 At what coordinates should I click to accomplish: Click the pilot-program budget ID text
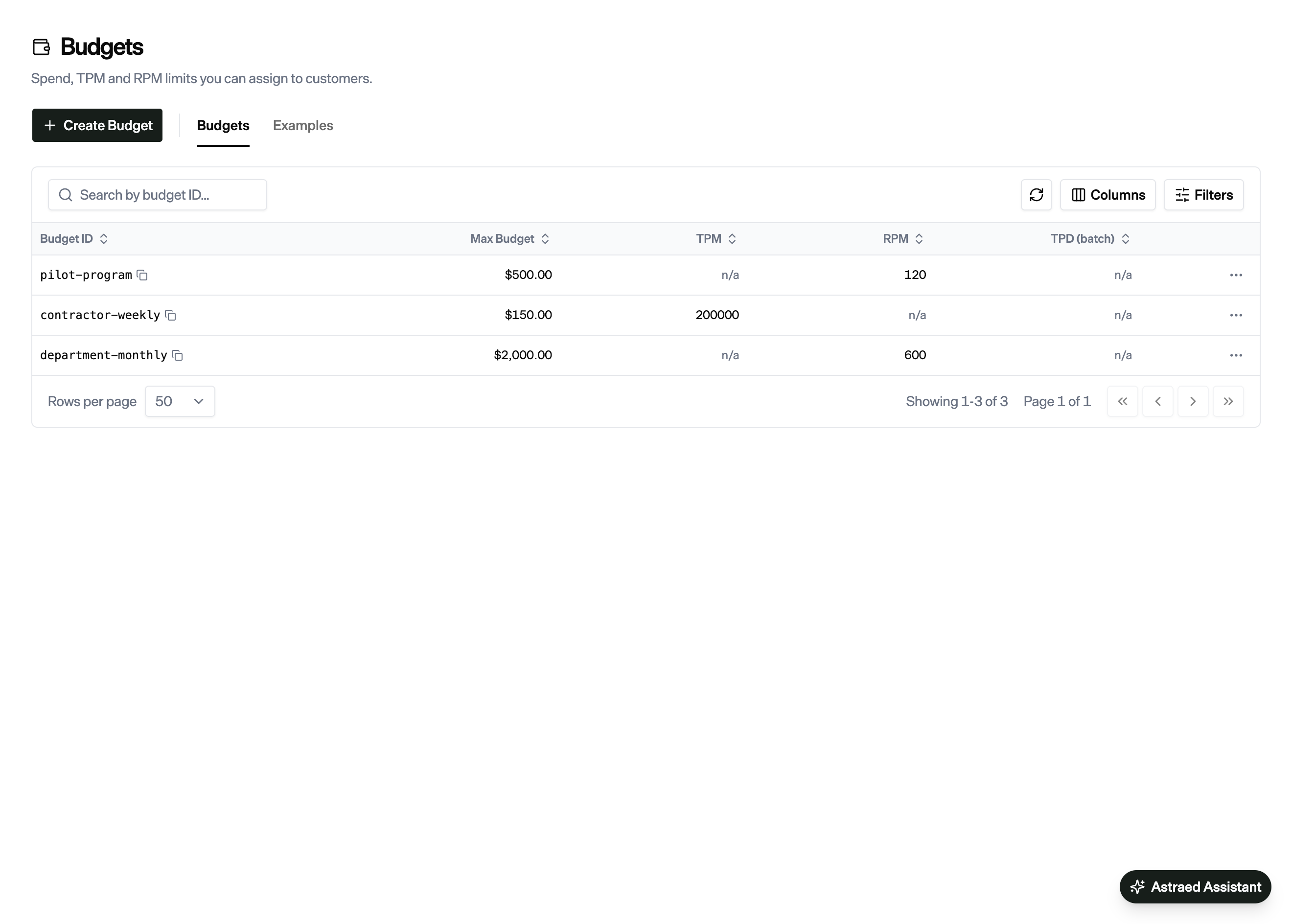click(x=86, y=275)
